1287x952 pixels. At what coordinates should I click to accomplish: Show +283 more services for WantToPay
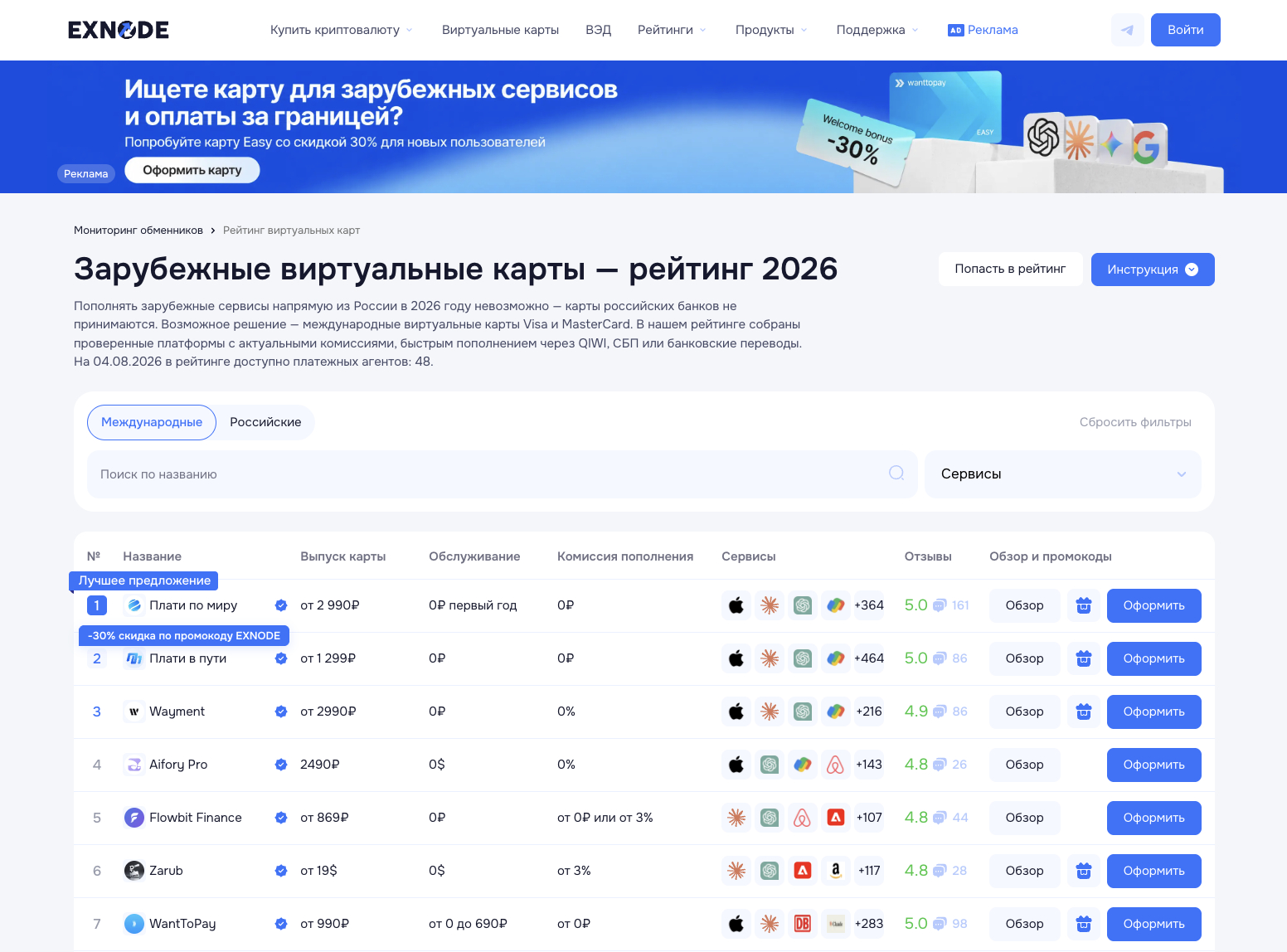pos(869,924)
